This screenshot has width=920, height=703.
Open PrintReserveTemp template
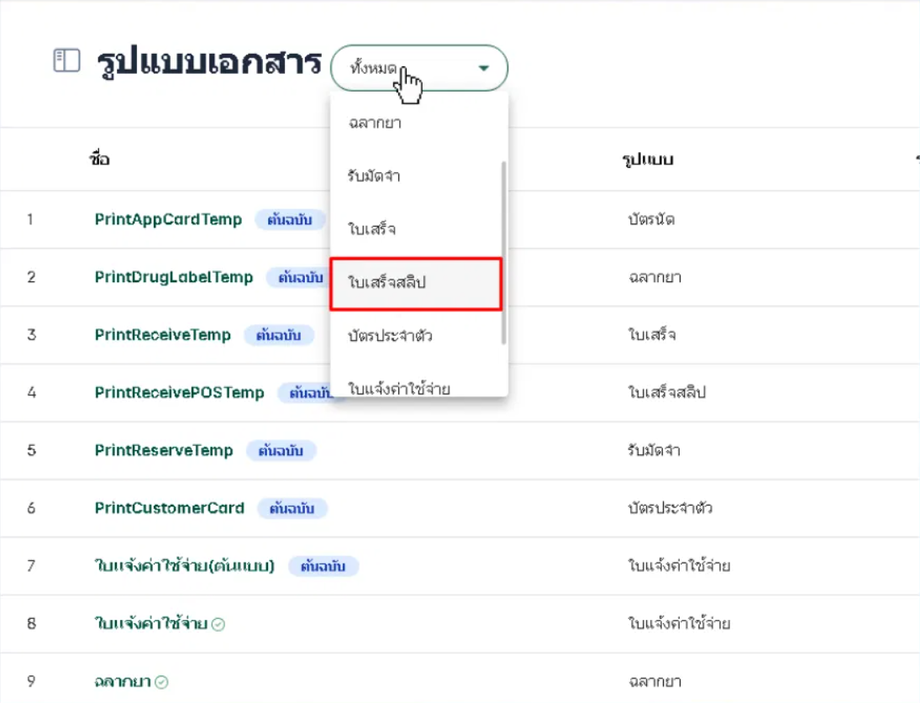coord(164,450)
